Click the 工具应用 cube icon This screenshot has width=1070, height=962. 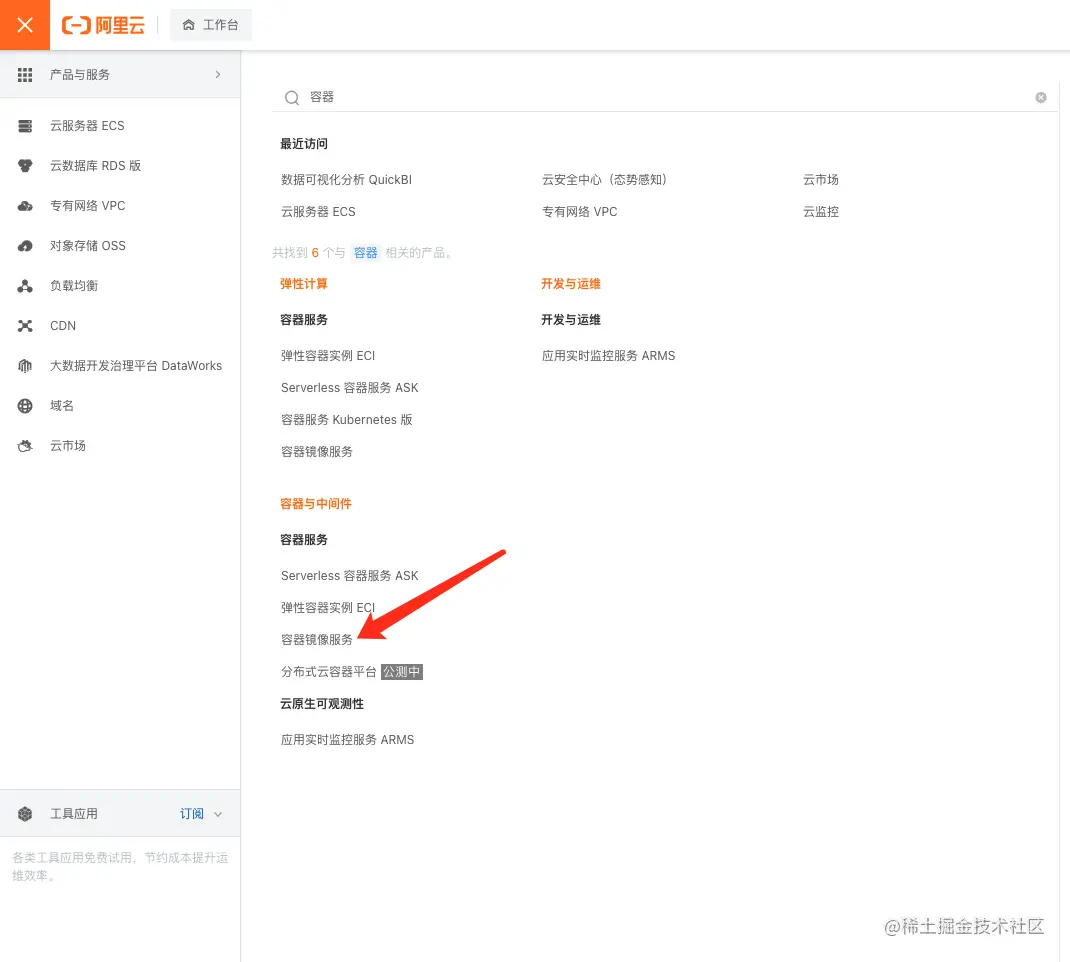click(x=25, y=813)
